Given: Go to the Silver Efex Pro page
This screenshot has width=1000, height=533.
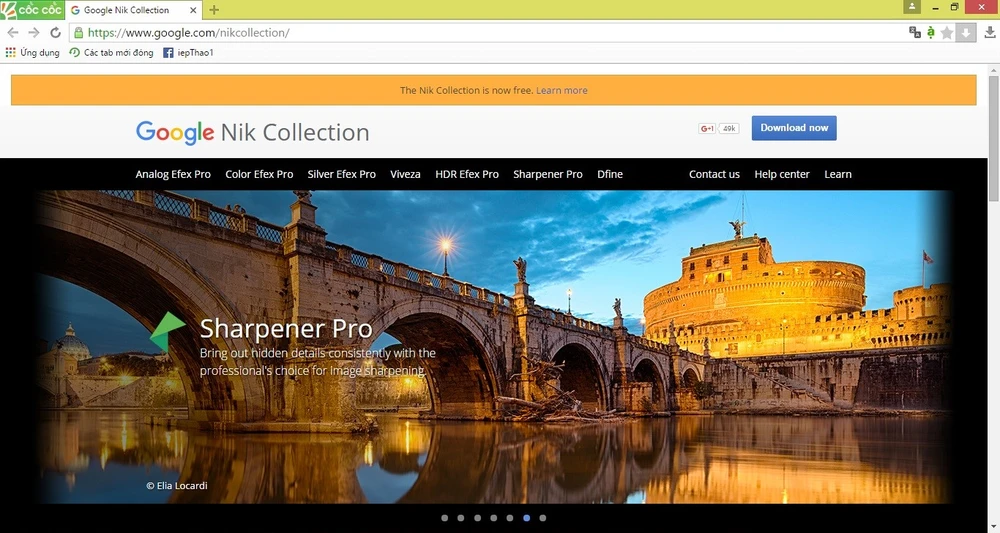Looking at the screenshot, I should [x=342, y=174].
